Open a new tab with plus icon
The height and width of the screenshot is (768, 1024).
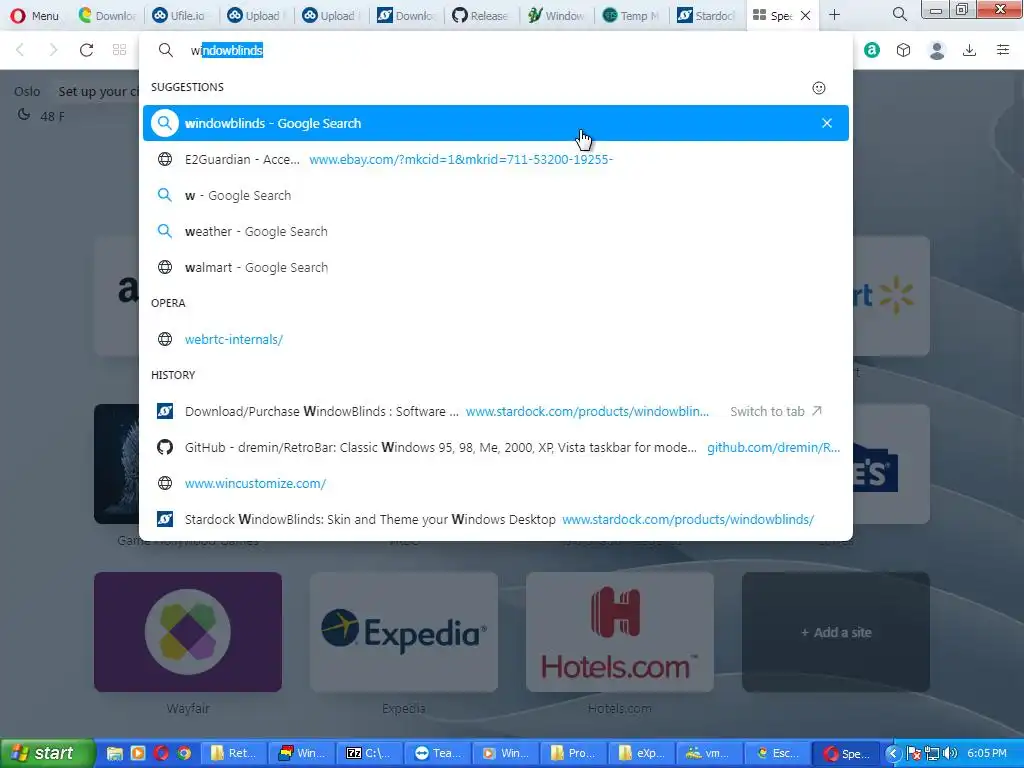834,15
